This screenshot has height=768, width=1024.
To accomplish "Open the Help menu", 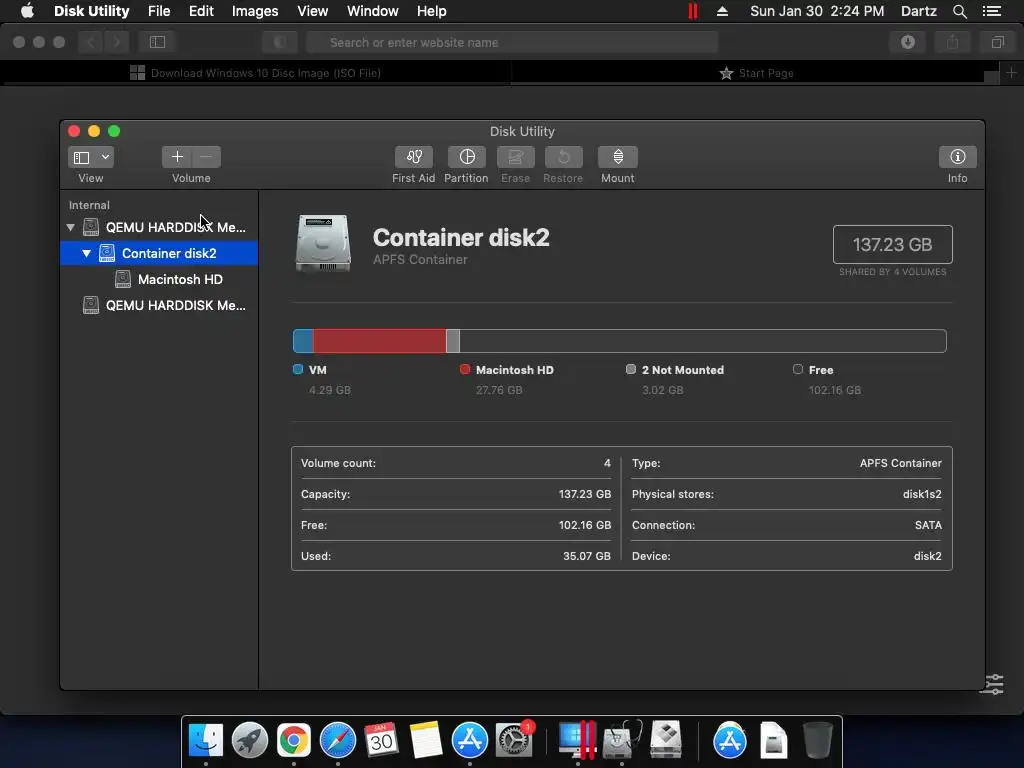I will click(x=432, y=11).
